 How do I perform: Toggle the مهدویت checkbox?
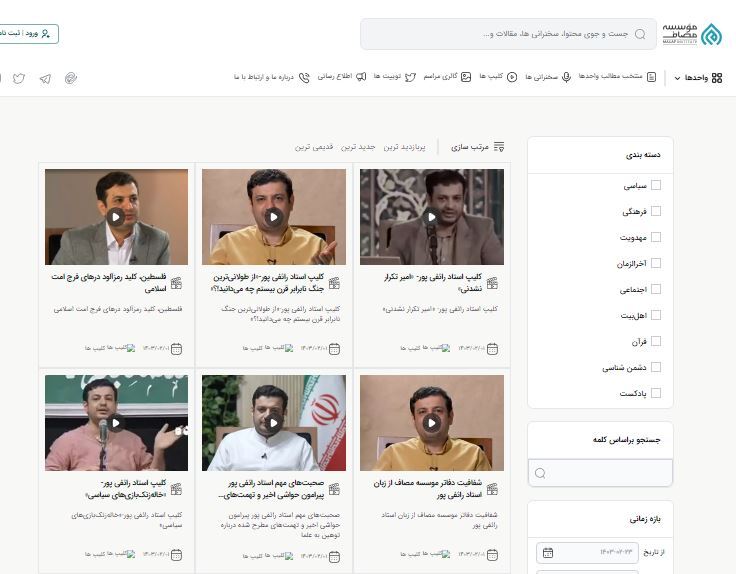pos(656,237)
